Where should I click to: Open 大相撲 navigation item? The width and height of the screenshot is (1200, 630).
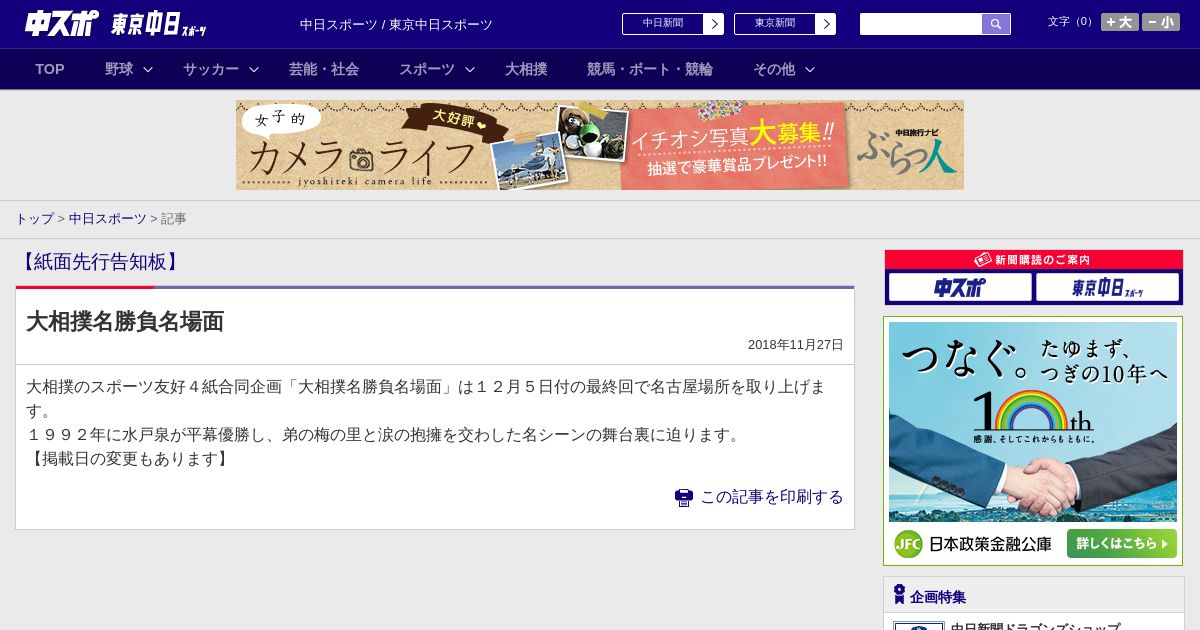click(x=526, y=69)
